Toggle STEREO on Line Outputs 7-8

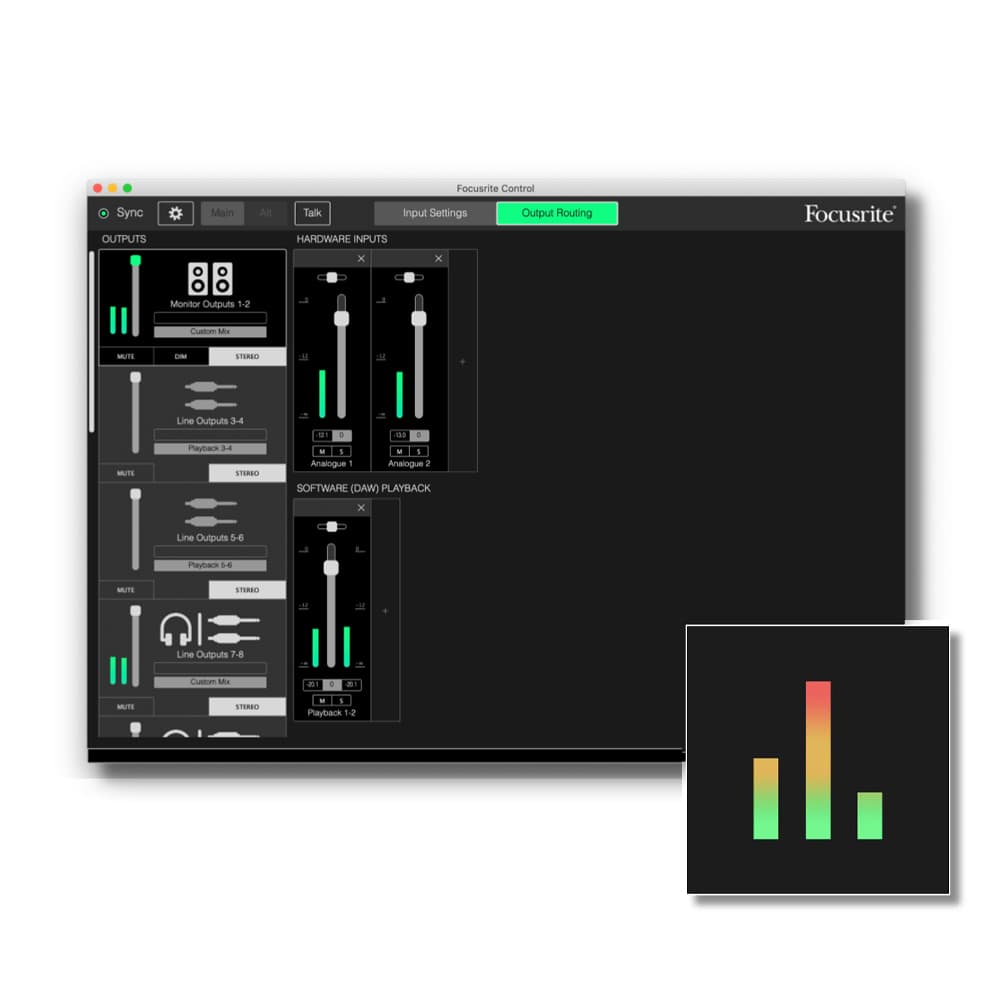point(247,707)
